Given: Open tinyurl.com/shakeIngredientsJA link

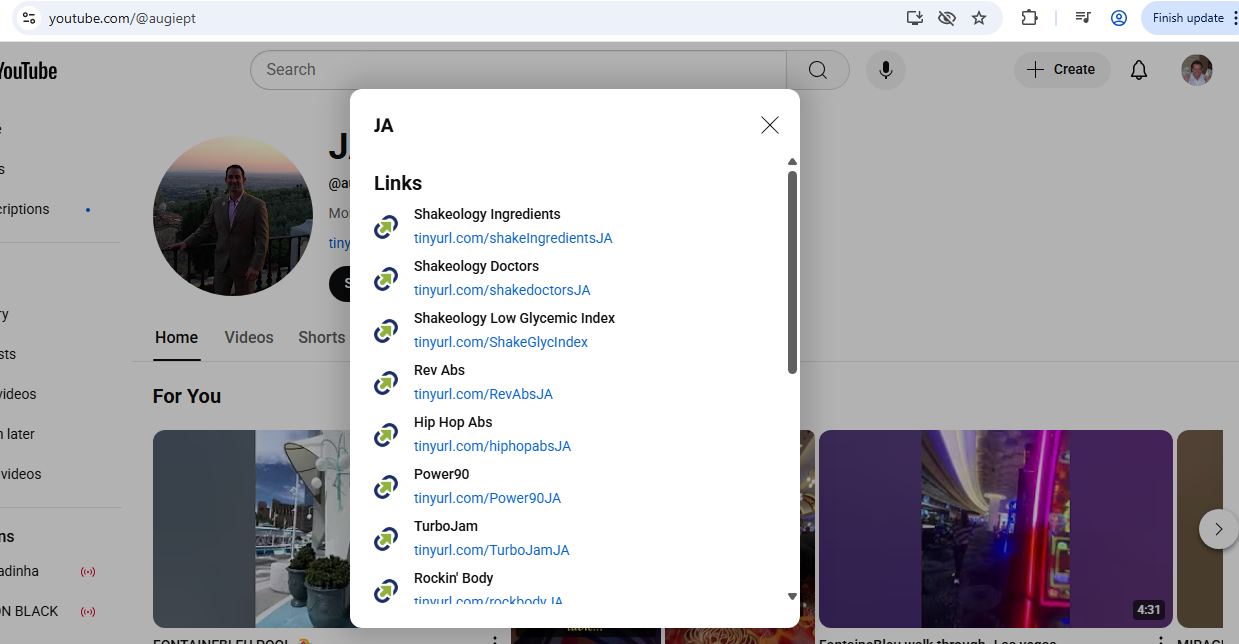Looking at the screenshot, I should (513, 238).
